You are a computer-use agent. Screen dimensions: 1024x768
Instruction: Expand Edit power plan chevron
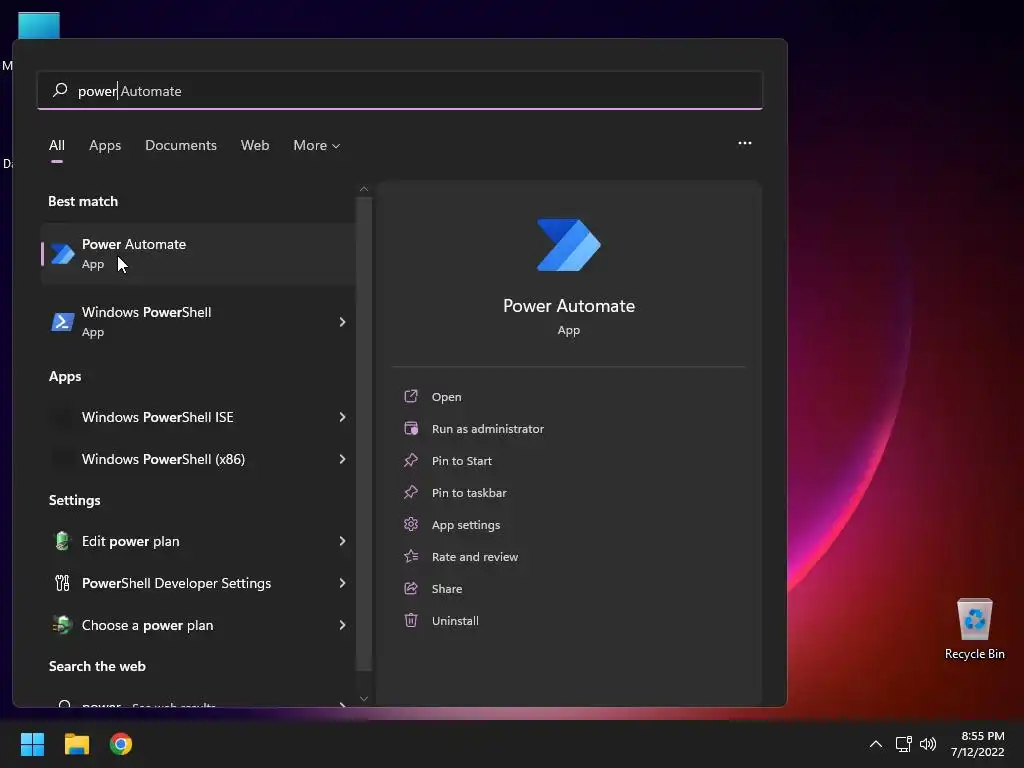tap(342, 541)
